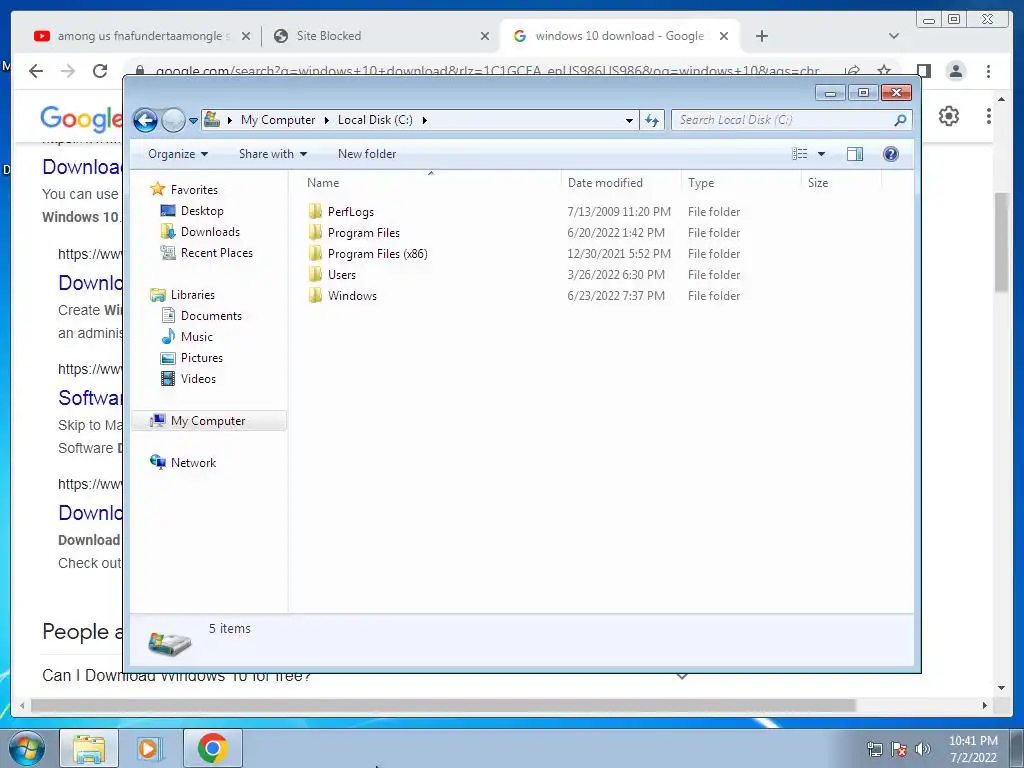Click Chrome Reload page icon
Screen dimensions: 1024x768
point(100,71)
